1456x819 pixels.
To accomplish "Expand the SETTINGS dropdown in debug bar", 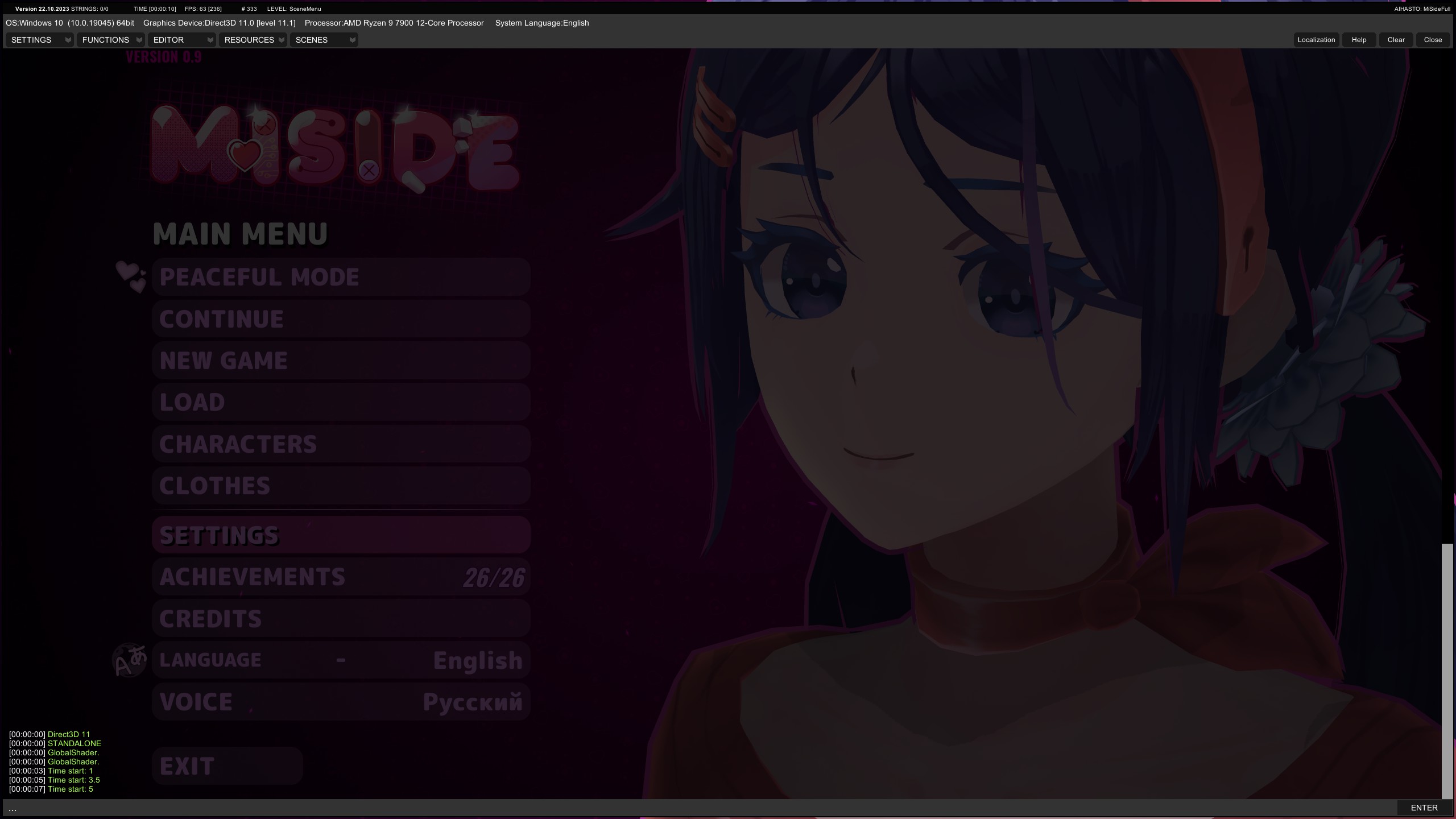I will click(39, 40).
